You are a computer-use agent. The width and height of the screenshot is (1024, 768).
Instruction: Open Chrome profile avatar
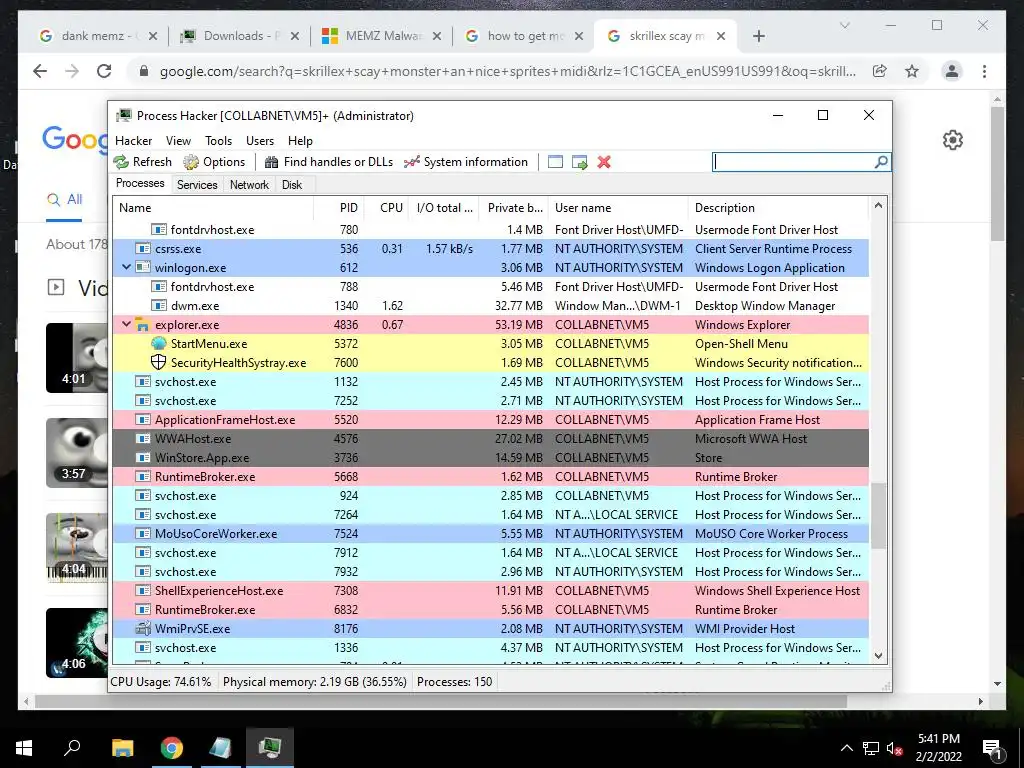coord(952,71)
